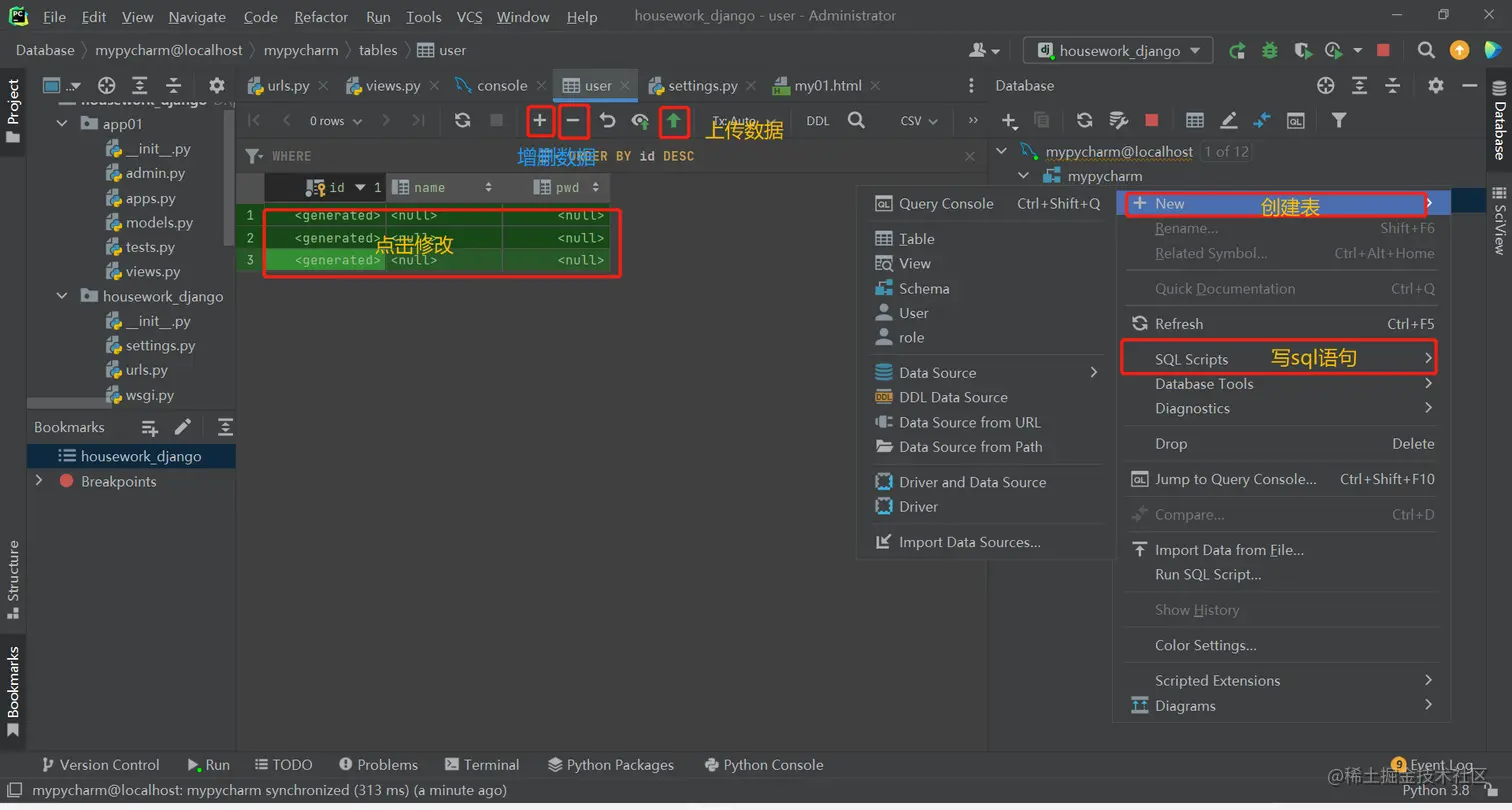1512x810 pixels.
Task: Open the Refactor menu
Action: point(322,17)
